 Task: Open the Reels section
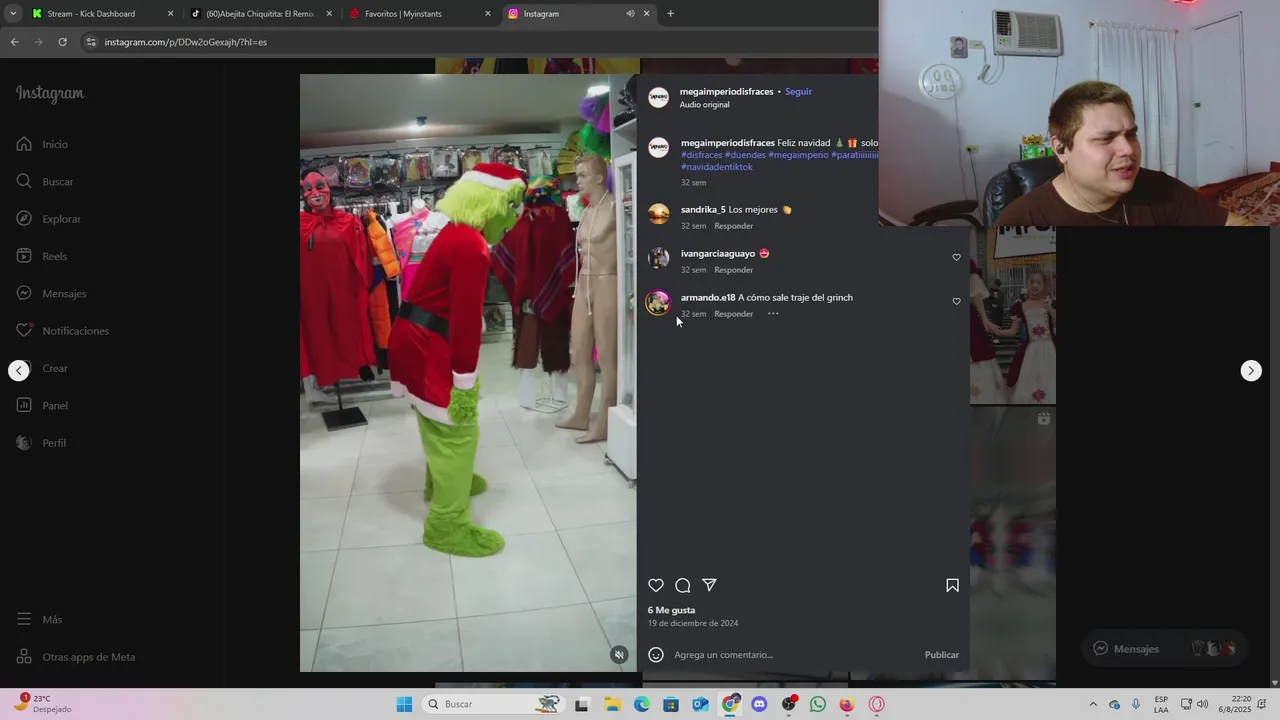pos(42,256)
